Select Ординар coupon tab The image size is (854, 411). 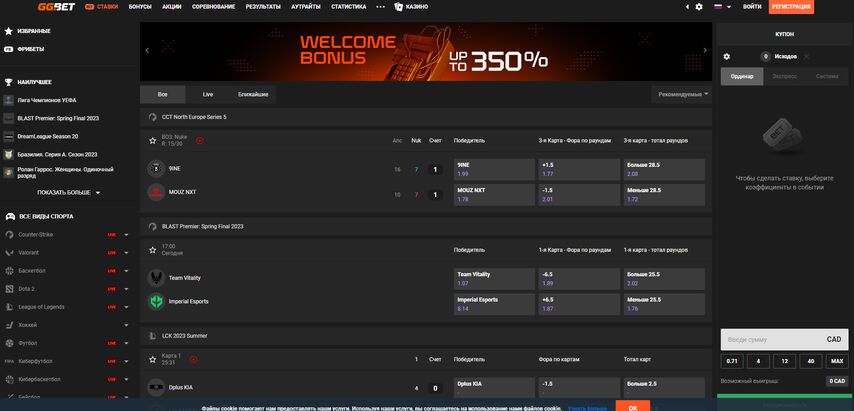click(742, 76)
